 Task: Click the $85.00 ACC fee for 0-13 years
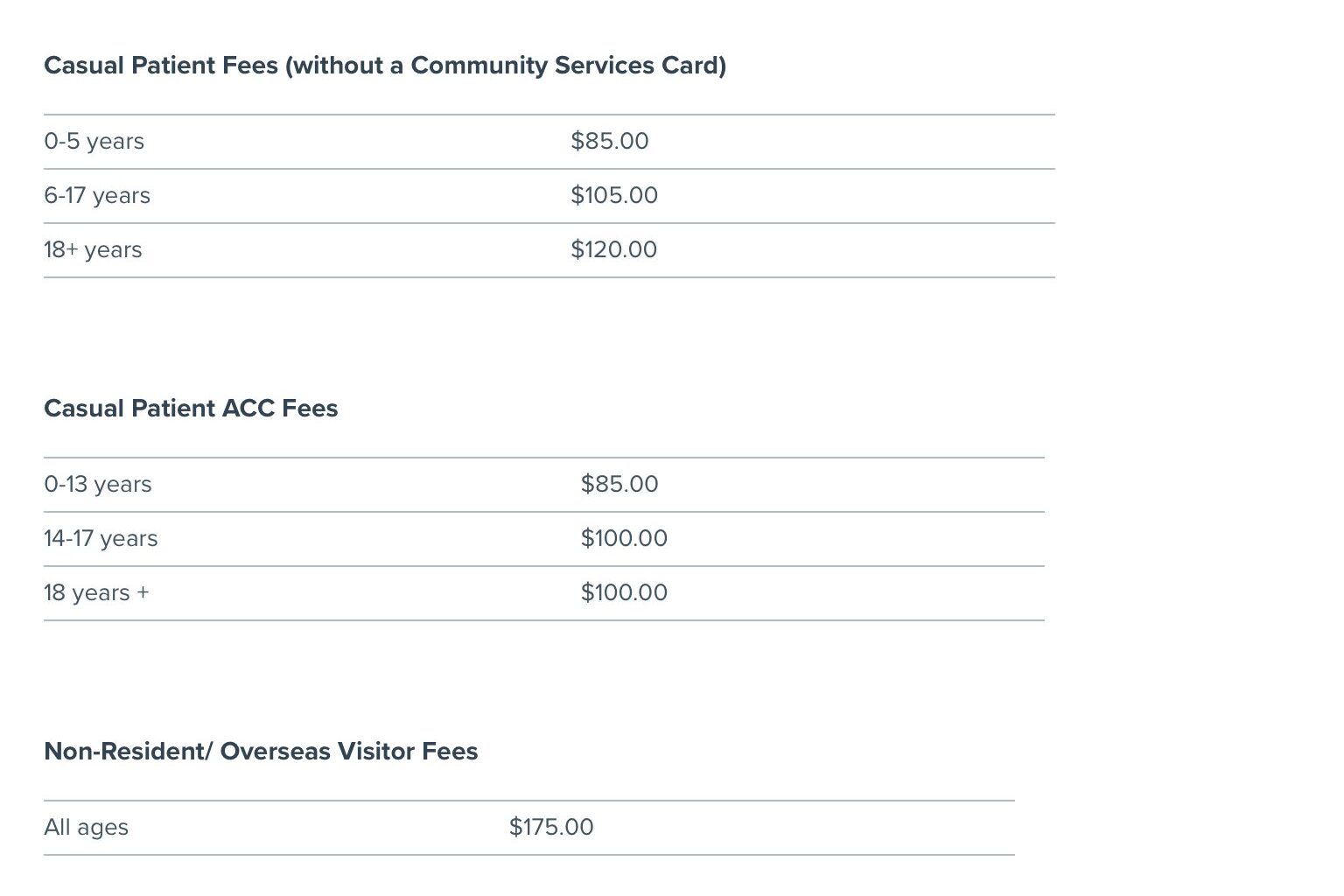(619, 484)
